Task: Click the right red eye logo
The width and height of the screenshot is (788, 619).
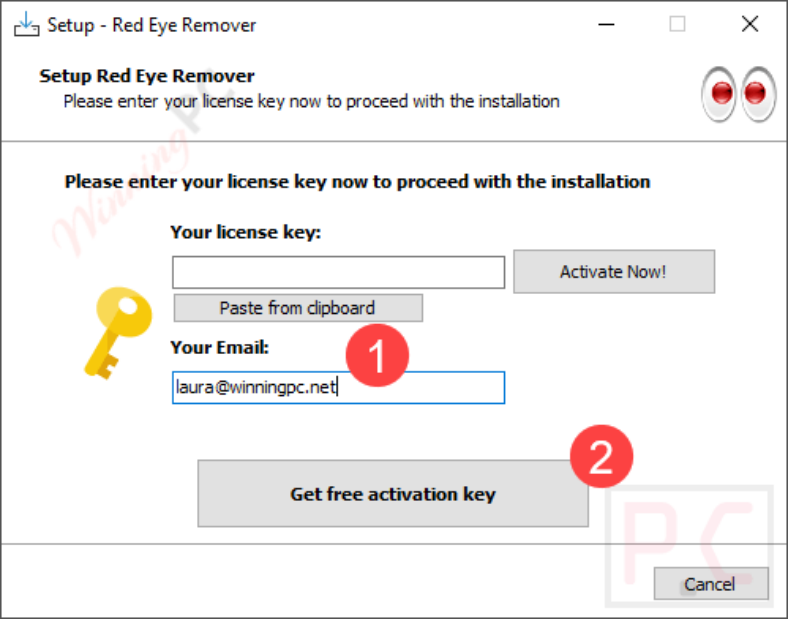Action: pyautogui.click(x=759, y=94)
